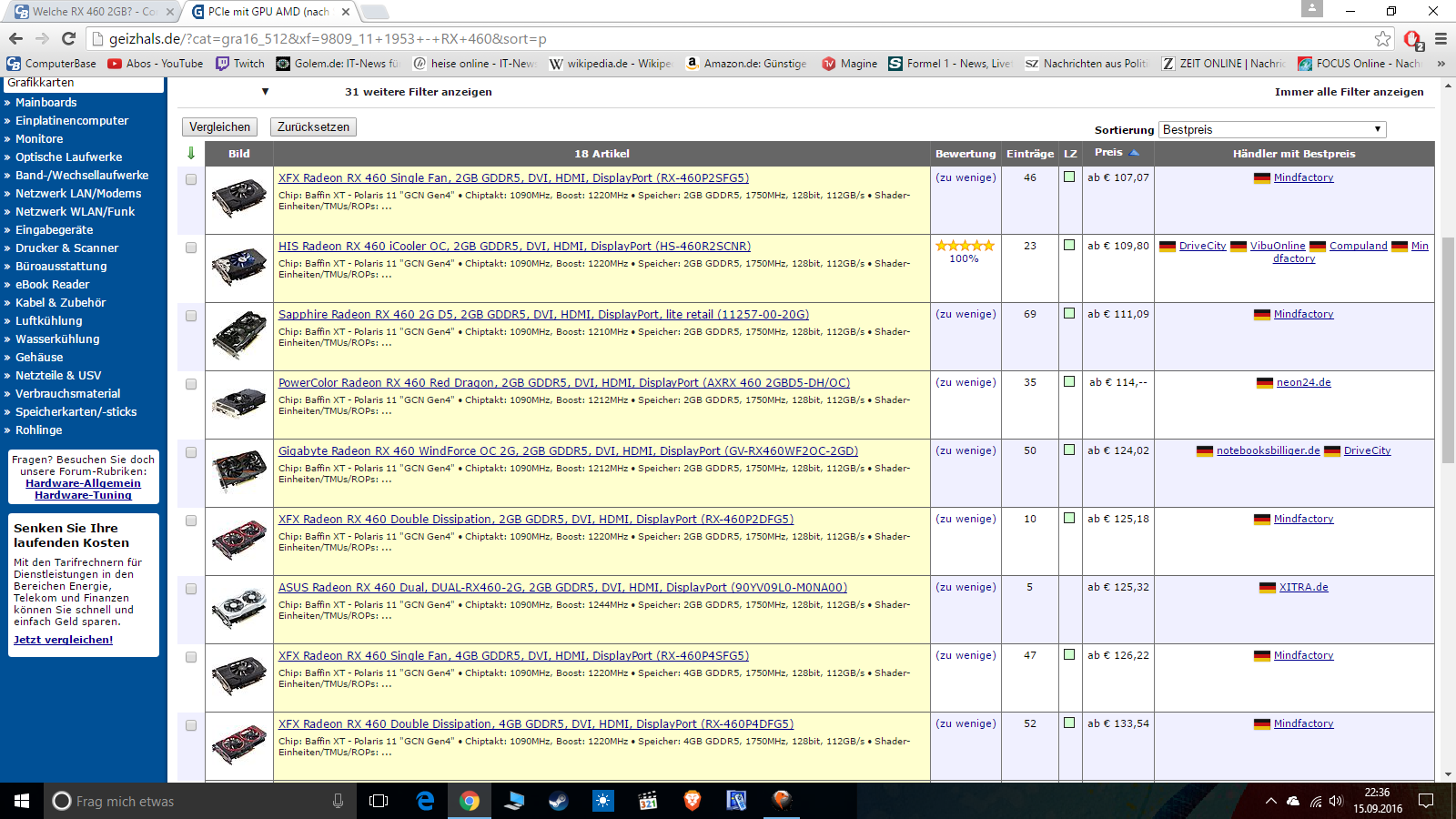Toggle the LZ box for XFX Single Fan 4GB
The image size is (1456, 819).
1069,654
